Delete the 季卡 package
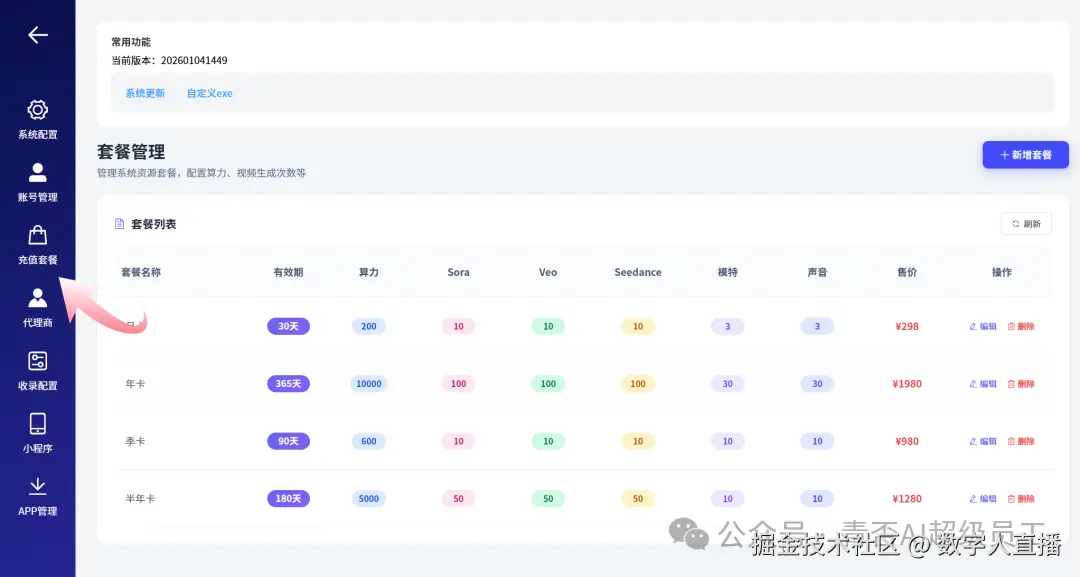Screen dimensions: 1080x577 coord(1021,441)
